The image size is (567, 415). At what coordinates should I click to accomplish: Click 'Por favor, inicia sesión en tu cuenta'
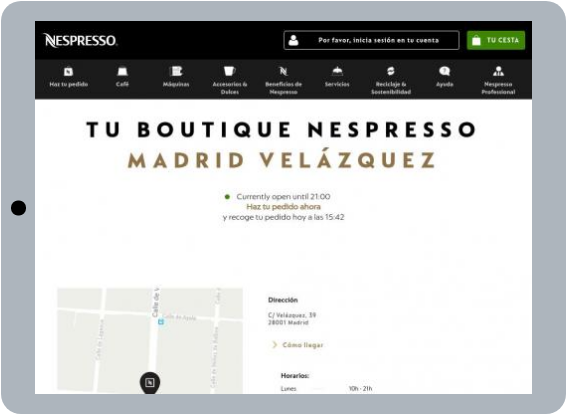[x=378, y=40]
